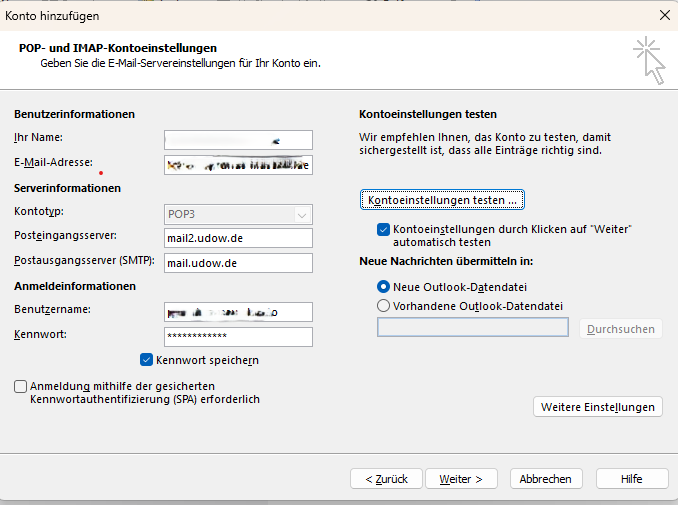Close the Konto hinzufügen dialog
Screen dimensions: 678x505
pos(665,16)
